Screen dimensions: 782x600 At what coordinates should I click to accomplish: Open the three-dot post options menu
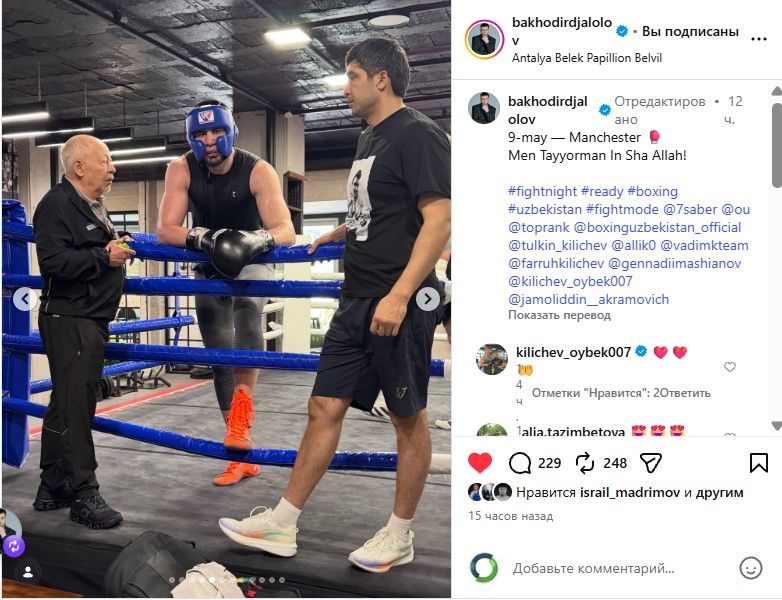pos(759,39)
